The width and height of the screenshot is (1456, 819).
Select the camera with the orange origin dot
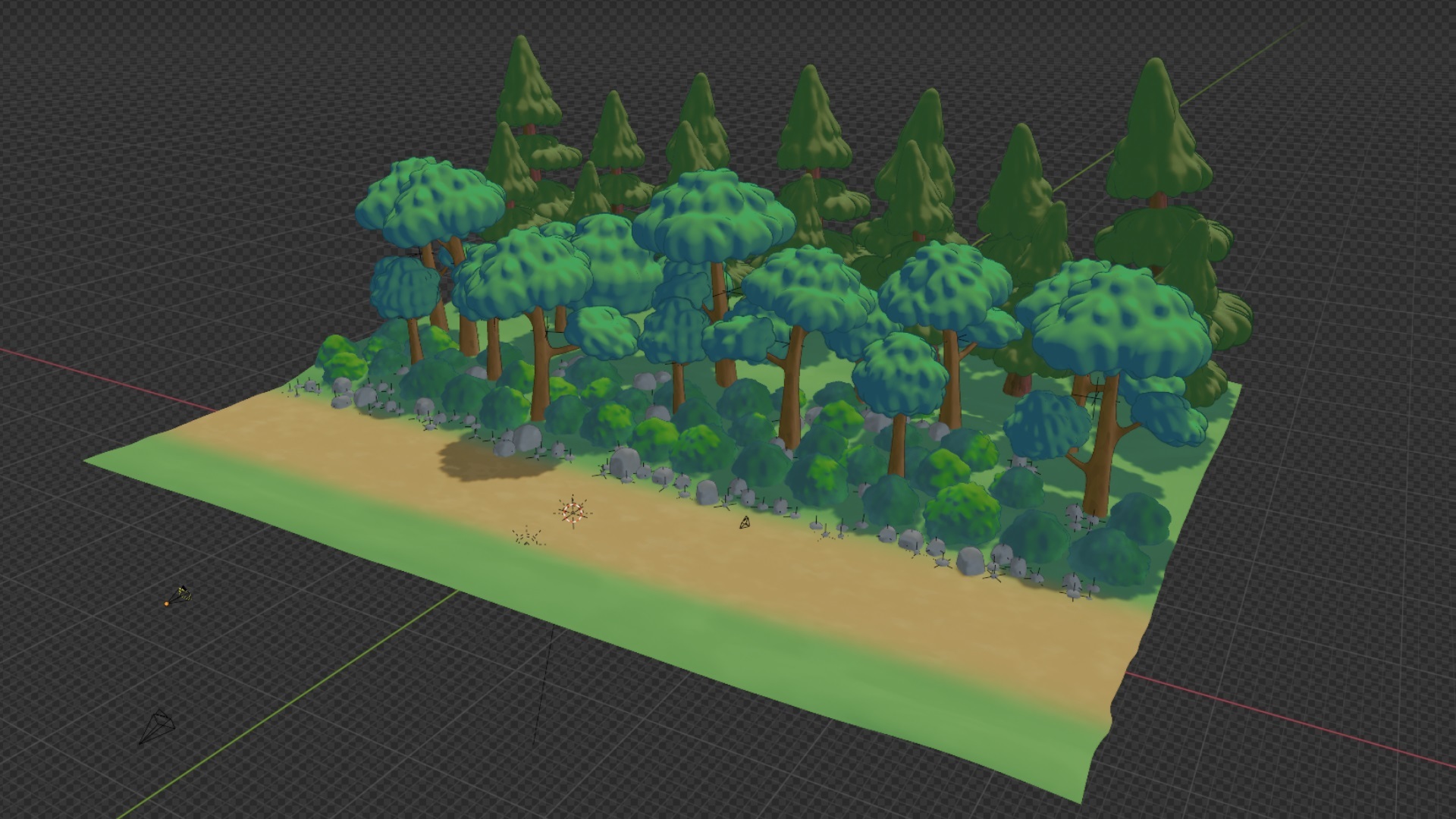pos(179,596)
